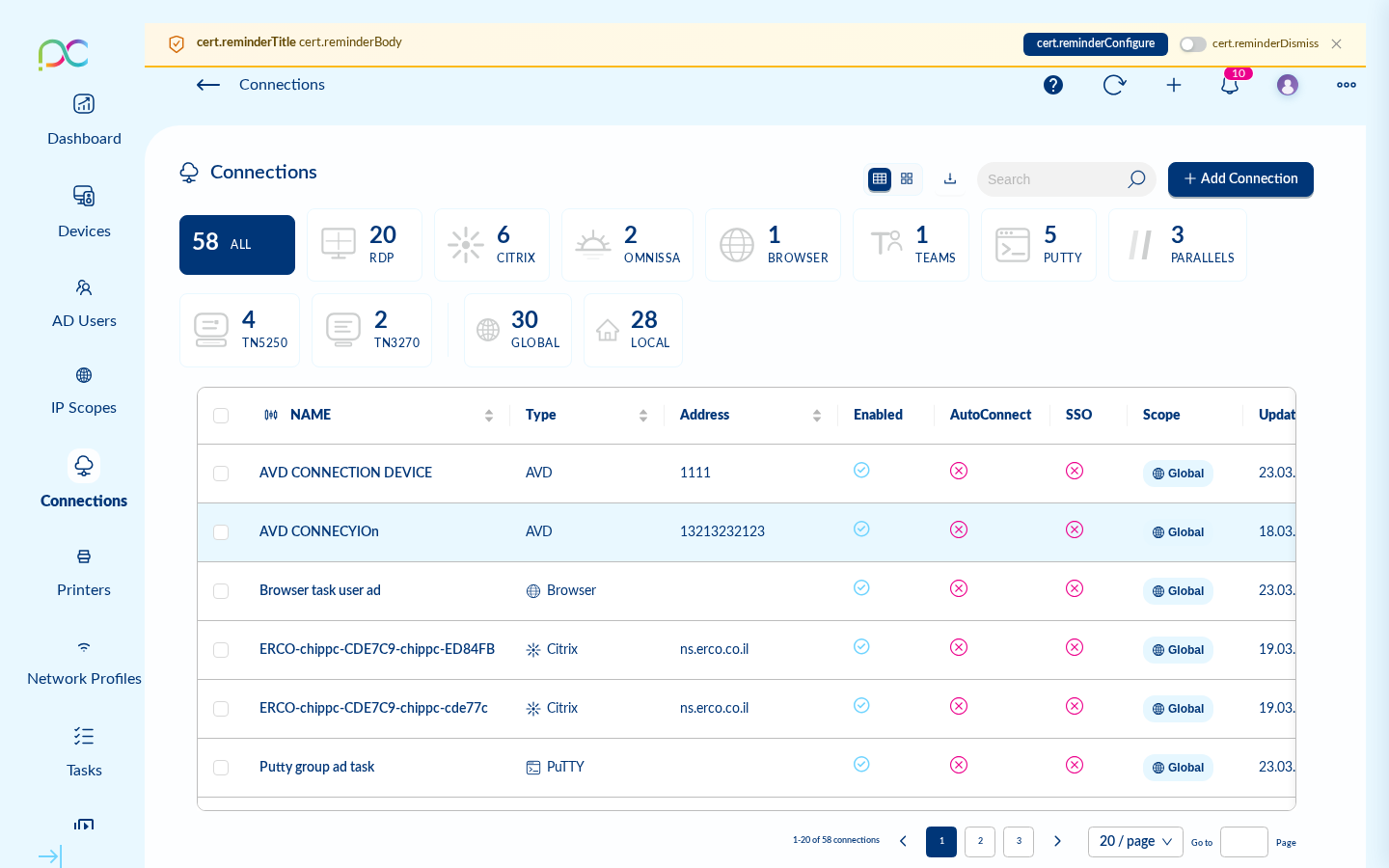Screen dimensions: 1389x868
Task: Download the connections list
Action: [950, 178]
